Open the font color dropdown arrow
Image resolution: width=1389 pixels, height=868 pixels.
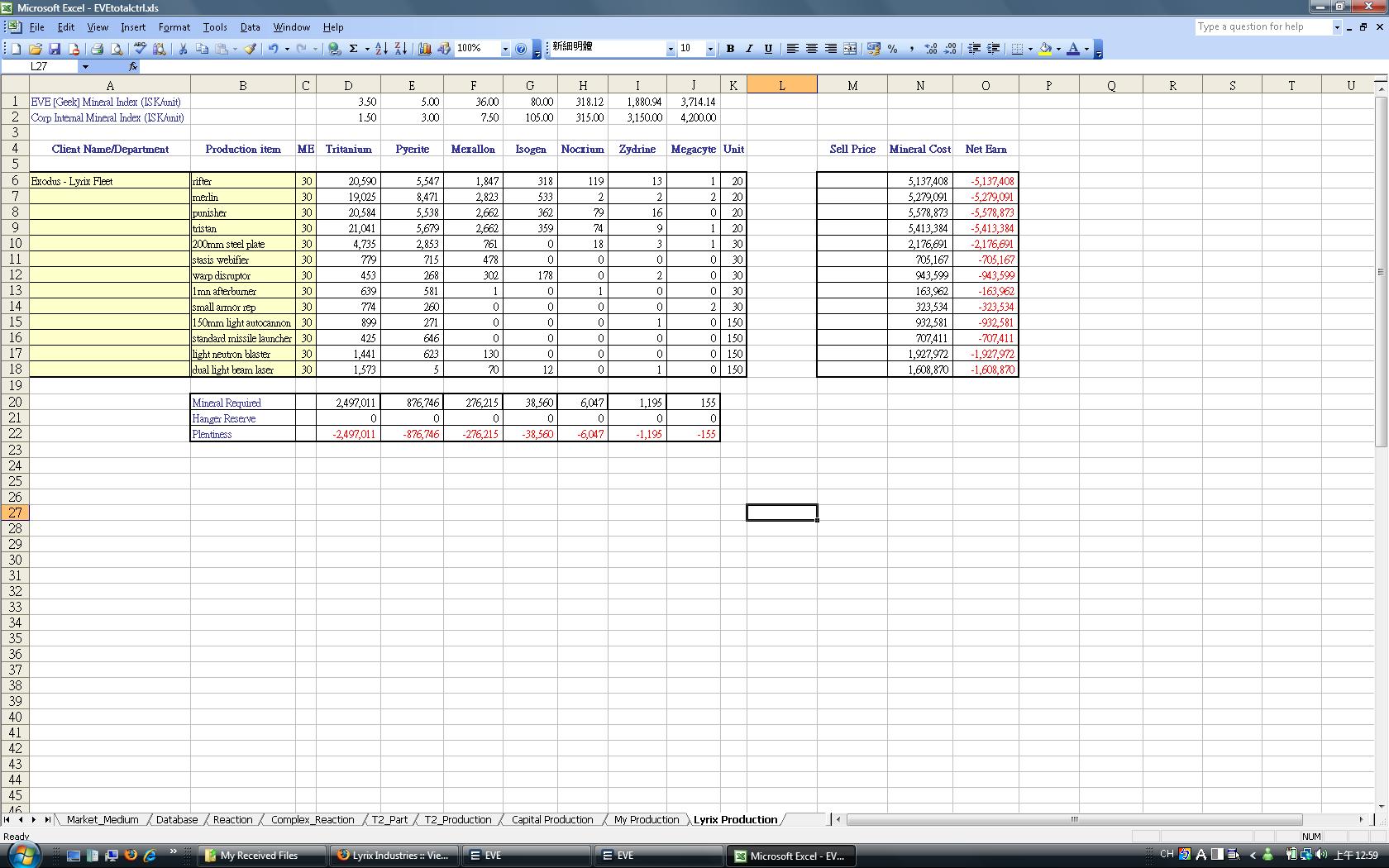1086,49
